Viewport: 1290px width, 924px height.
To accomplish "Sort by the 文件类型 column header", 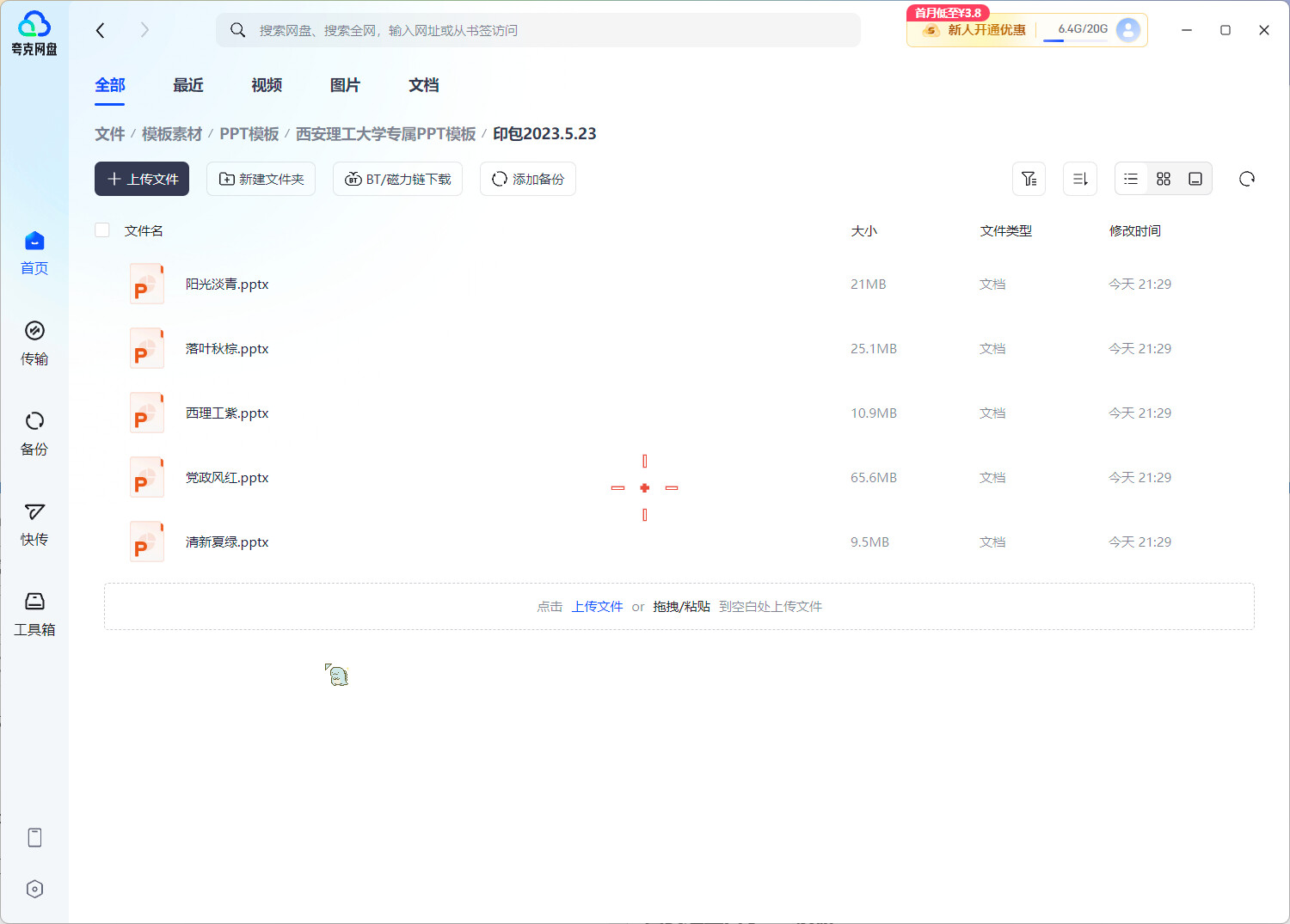I will point(1005,230).
